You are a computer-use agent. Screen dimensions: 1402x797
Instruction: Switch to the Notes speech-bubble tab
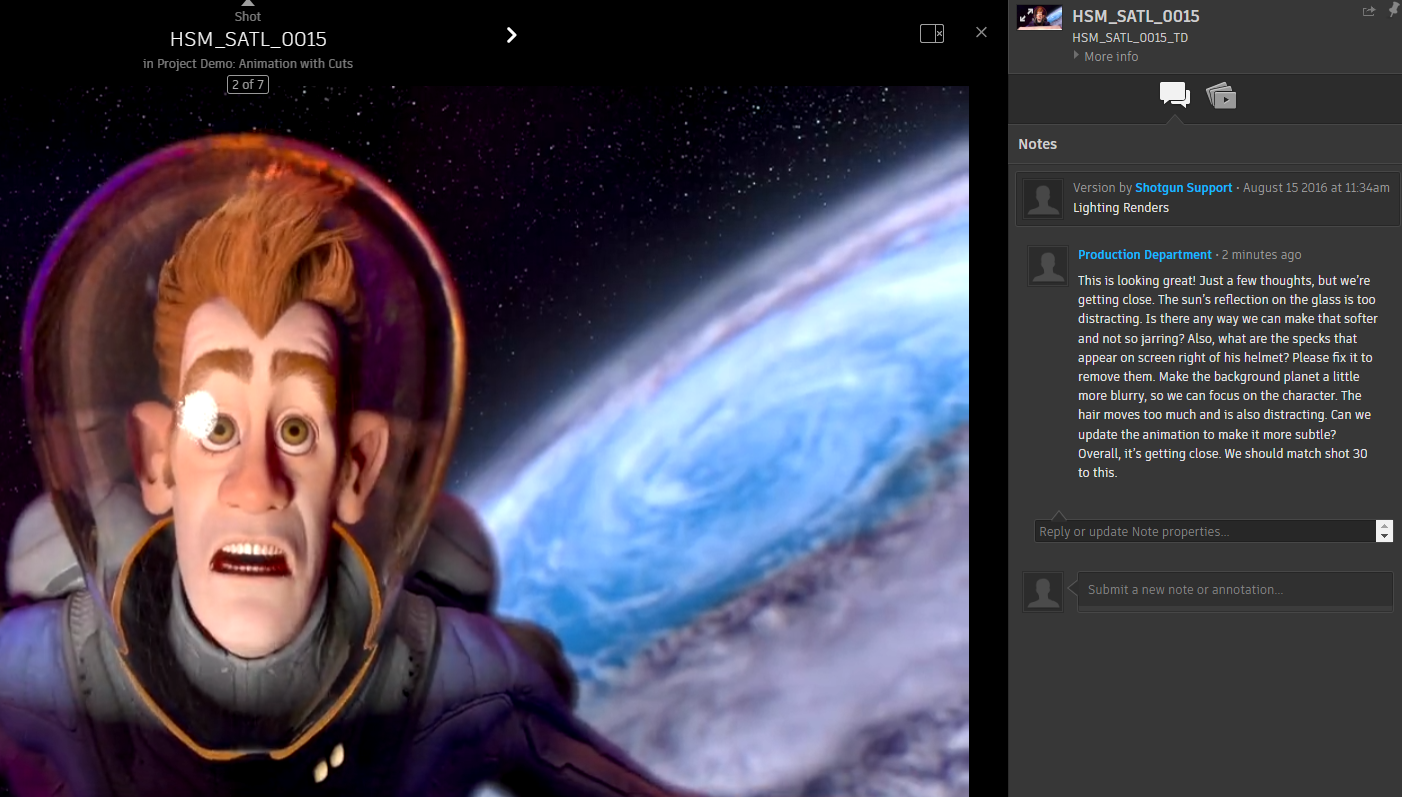pos(1174,95)
